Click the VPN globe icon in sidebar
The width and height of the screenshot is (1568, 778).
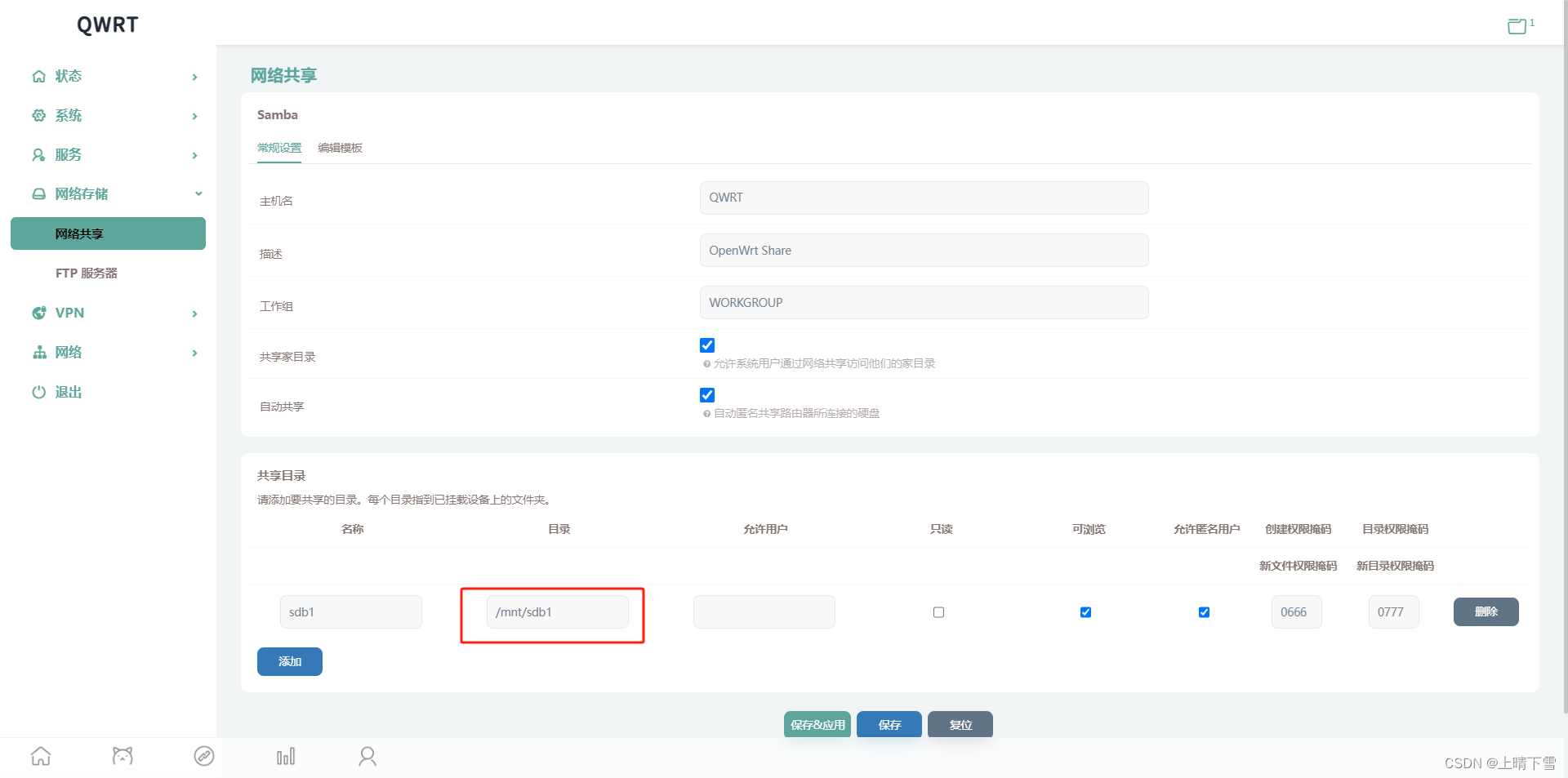pos(38,313)
